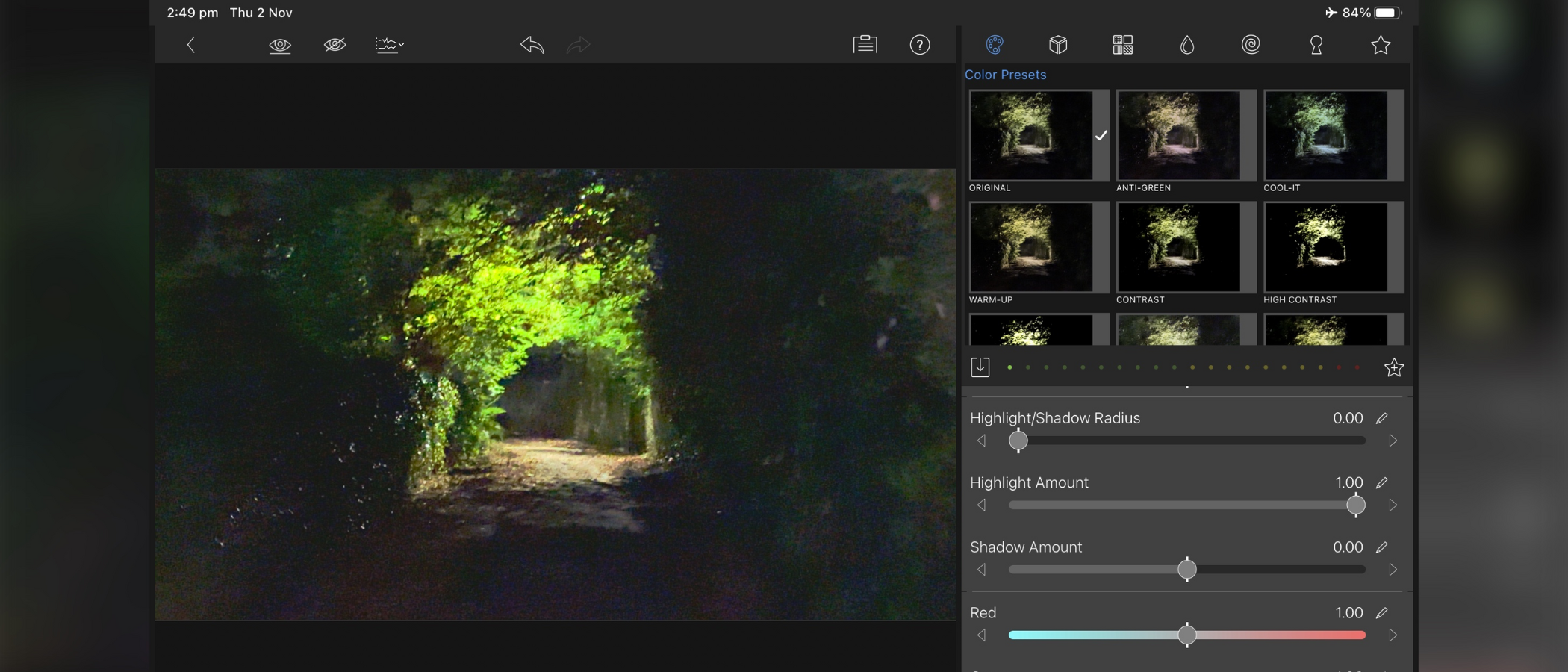
Task: Switch to the grid pattern tab
Action: tap(1123, 45)
